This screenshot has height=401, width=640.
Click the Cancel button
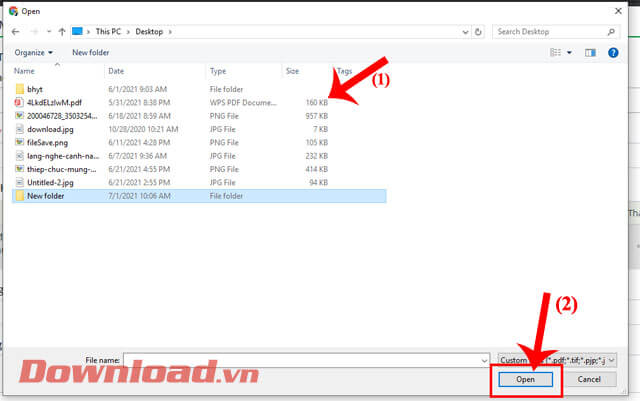(x=589, y=379)
